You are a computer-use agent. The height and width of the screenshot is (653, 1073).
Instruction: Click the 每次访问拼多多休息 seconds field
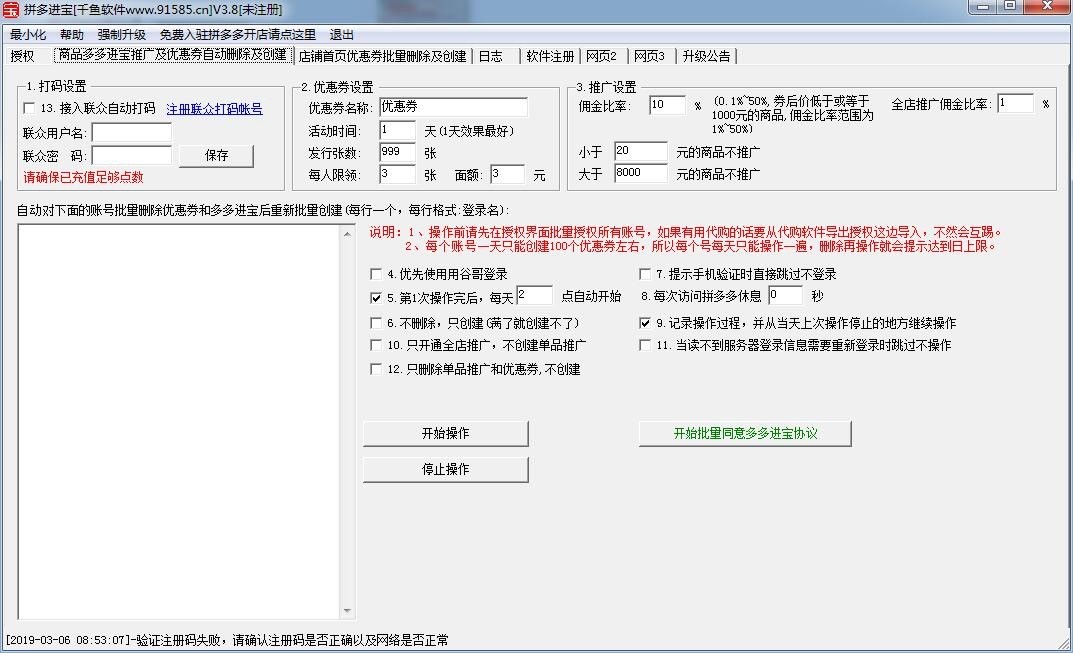tap(785, 295)
